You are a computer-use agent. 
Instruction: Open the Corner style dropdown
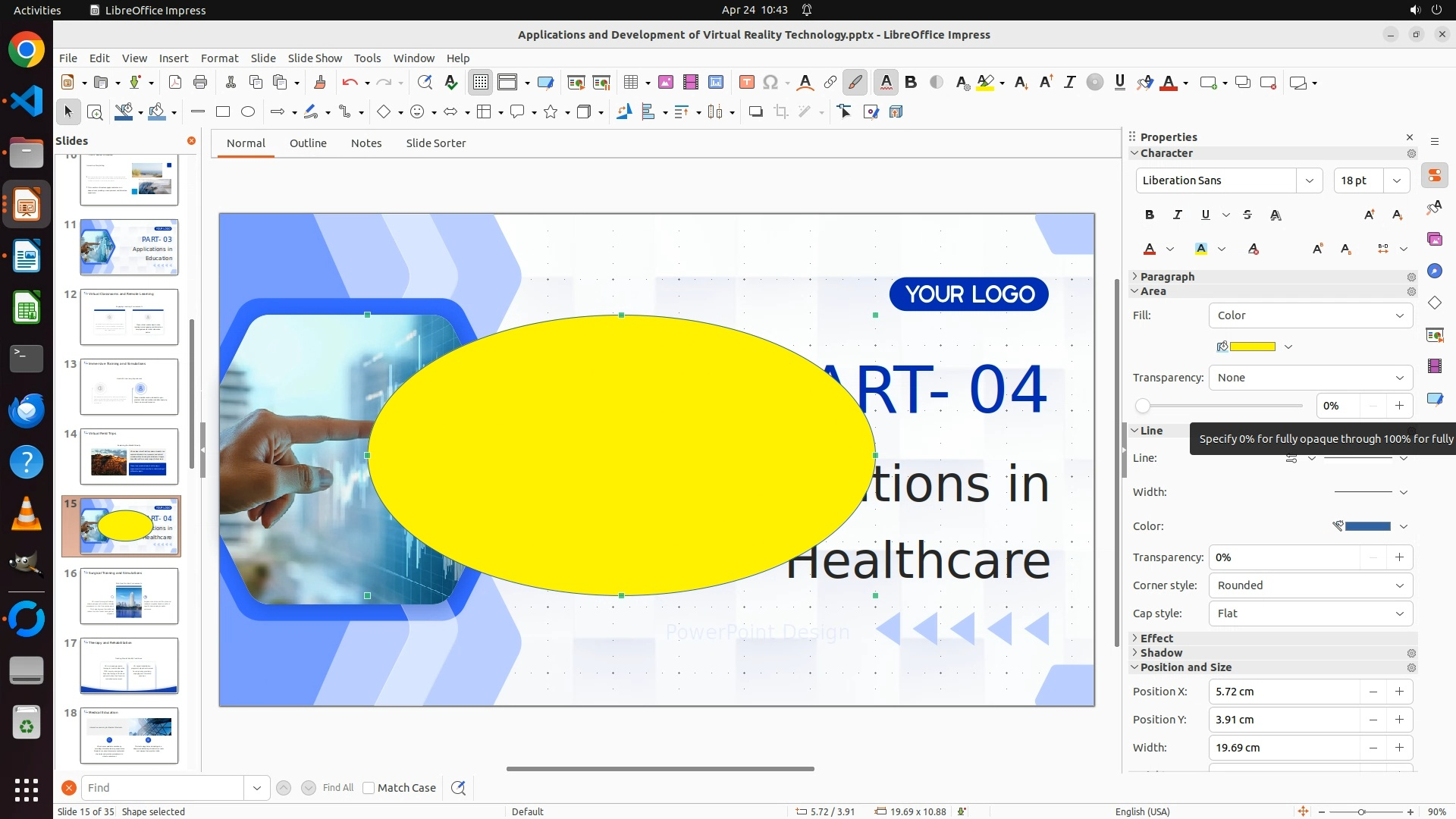1310,585
